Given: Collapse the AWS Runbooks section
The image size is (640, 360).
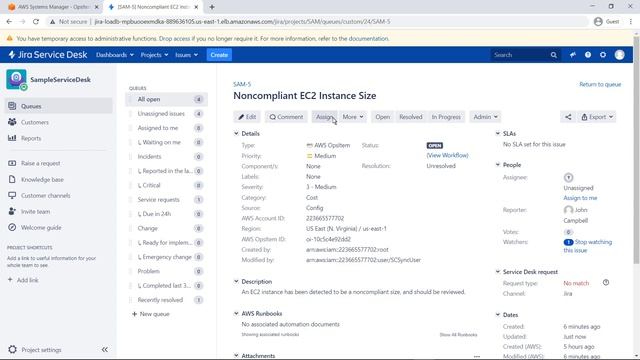Looking at the screenshot, I should click(x=236, y=313).
